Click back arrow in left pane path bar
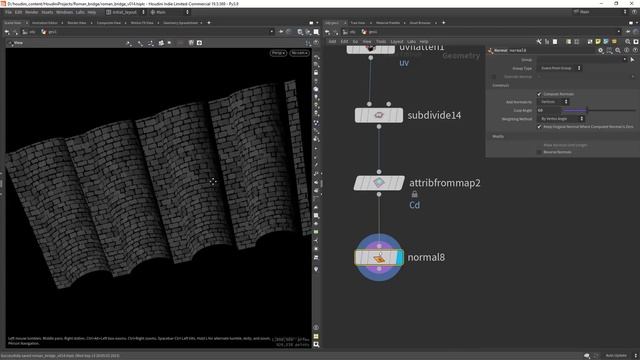 click(x=7, y=32)
